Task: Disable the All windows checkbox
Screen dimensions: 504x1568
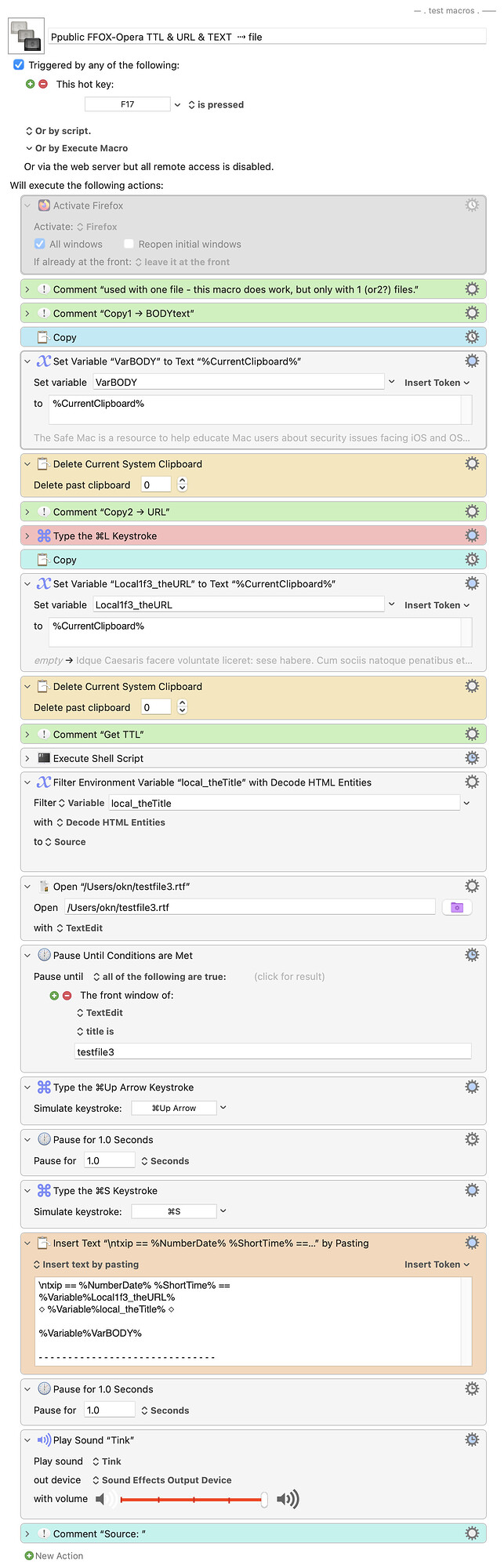Action: (x=43, y=244)
